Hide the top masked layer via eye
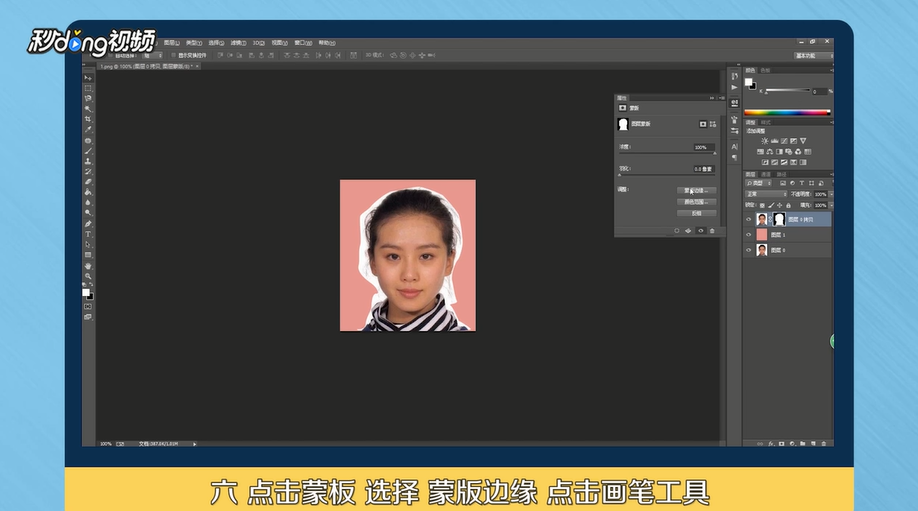The width and height of the screenshot is (918, 511). tap(749, 220)
